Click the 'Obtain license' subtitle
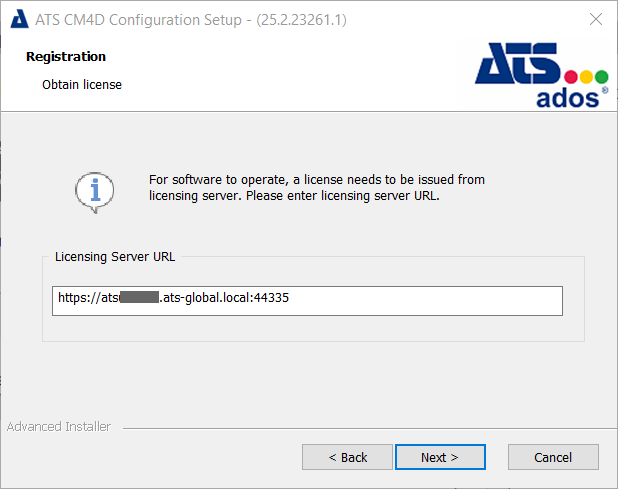Image resolution: width=618 pixels, height=489 pixels. 82,85
